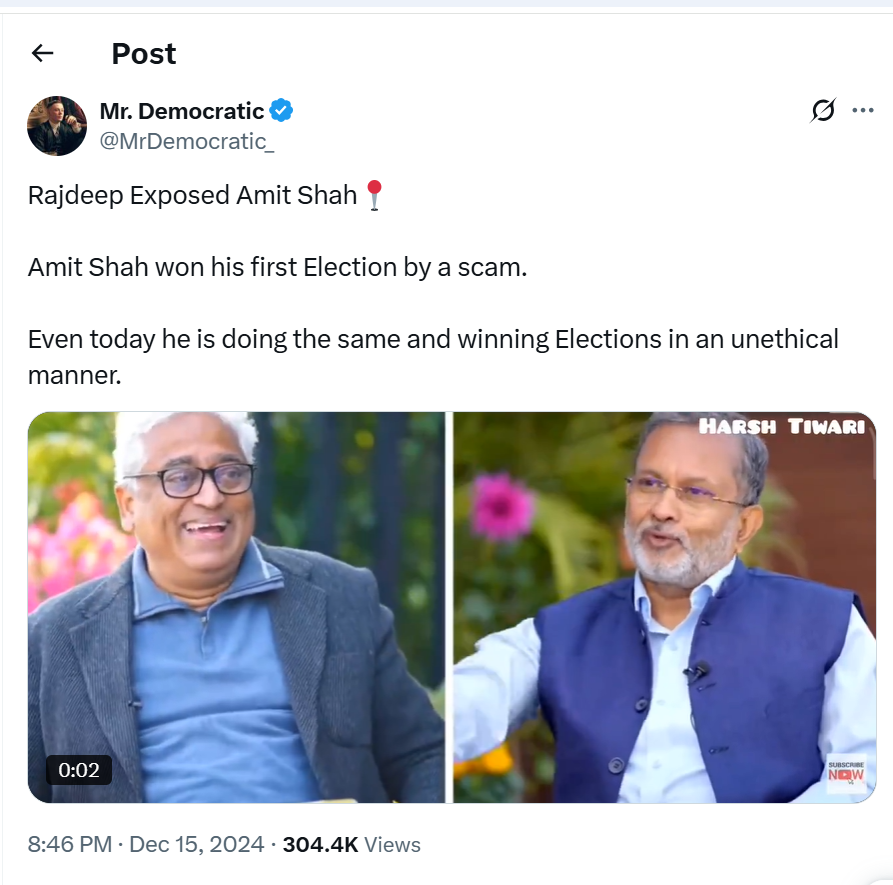View the 304.4K Views count

click(351, 844)
